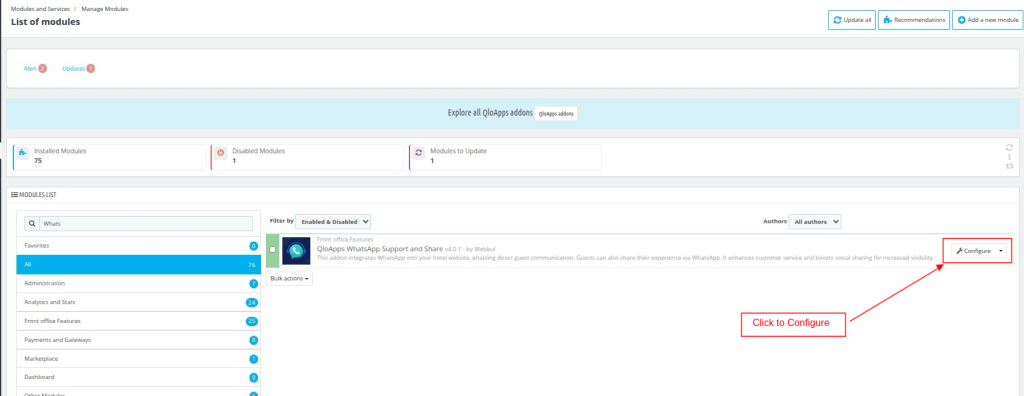Click the puzzle icon on Recommendations

pos(887,20)
